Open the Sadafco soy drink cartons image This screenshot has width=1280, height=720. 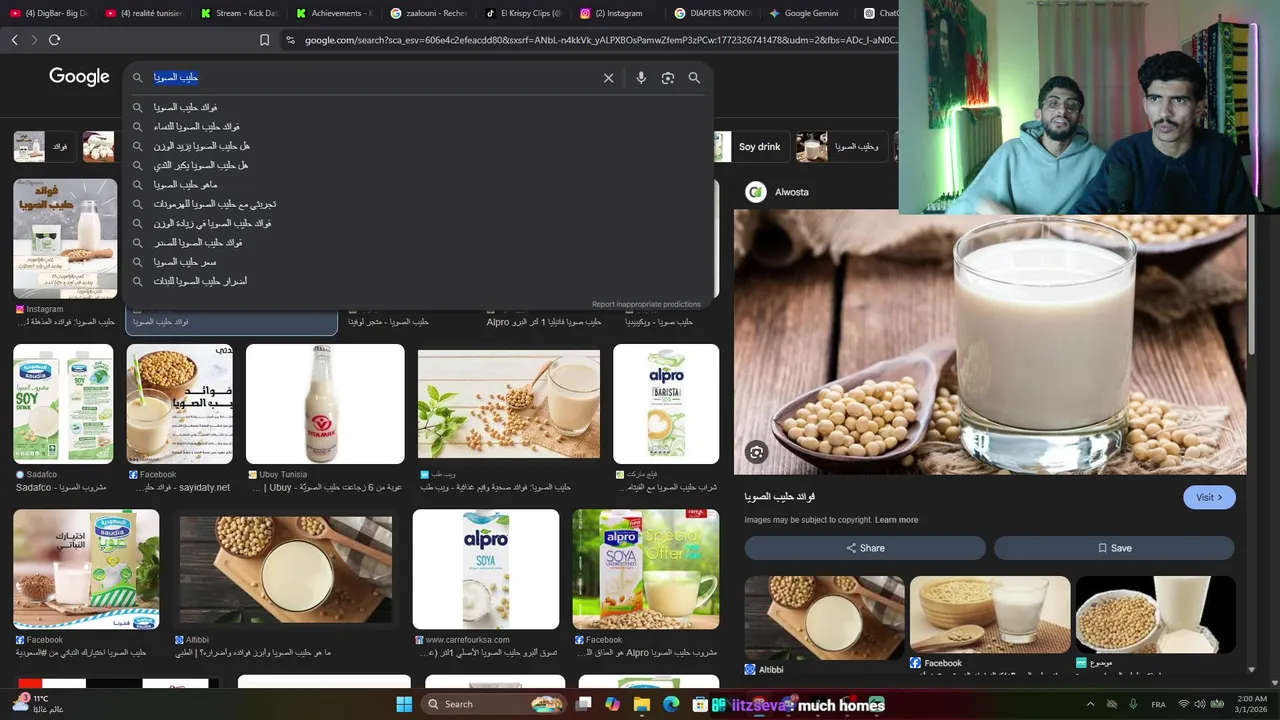click(x=63, y=404)
